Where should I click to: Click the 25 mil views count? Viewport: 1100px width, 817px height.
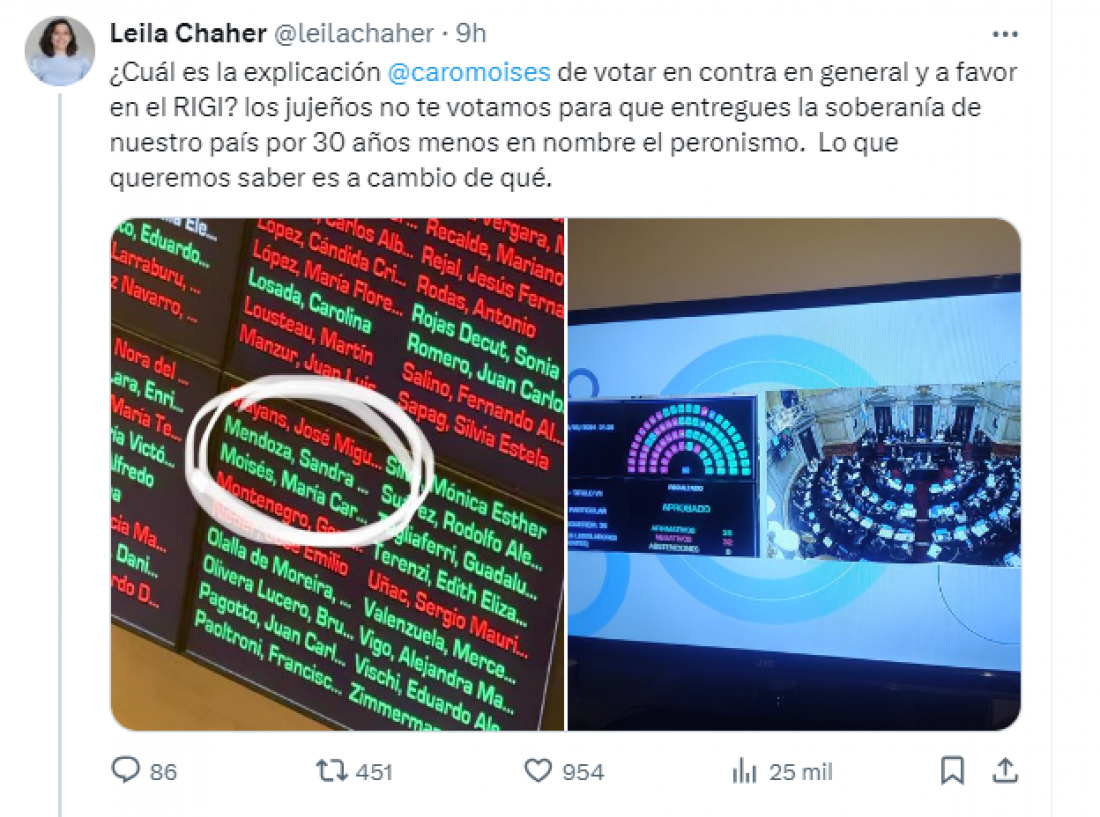pos(800,772)
